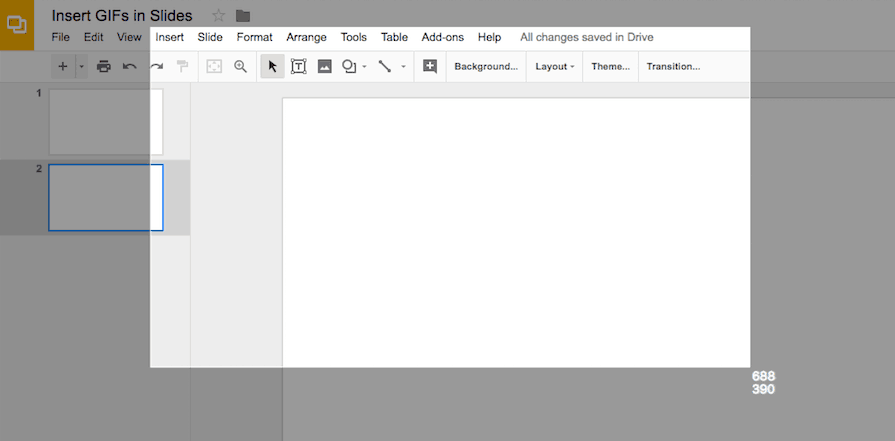The height and width of the screenshot is (441, 895).
Task: Select the Line tool icon
Action: 385,67
